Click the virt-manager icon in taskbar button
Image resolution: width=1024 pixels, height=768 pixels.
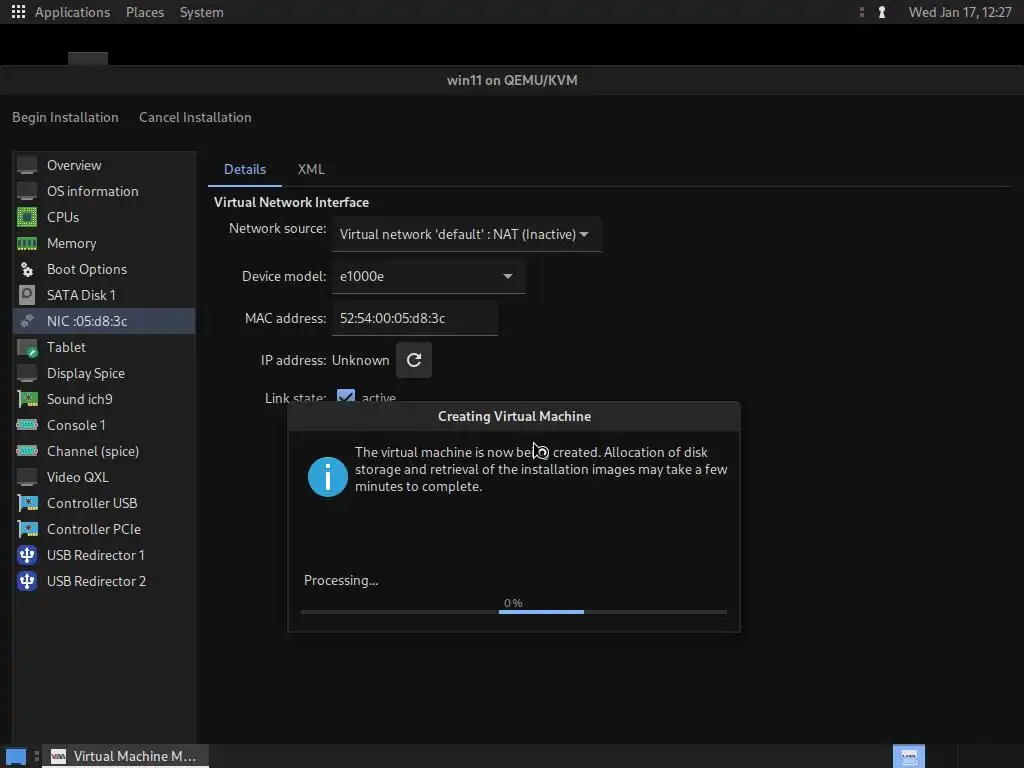click(x=58, y=756)
